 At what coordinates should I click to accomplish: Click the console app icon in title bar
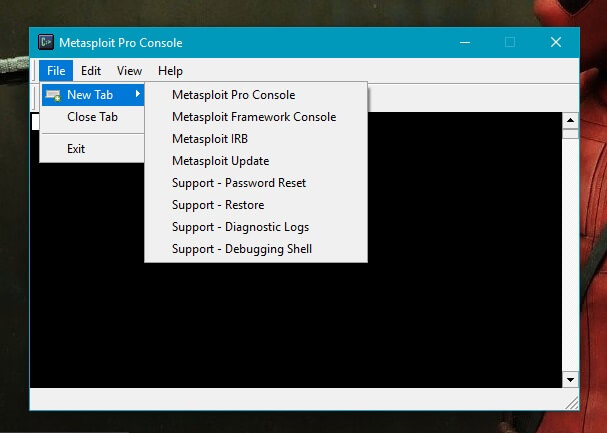click(46, 42)
